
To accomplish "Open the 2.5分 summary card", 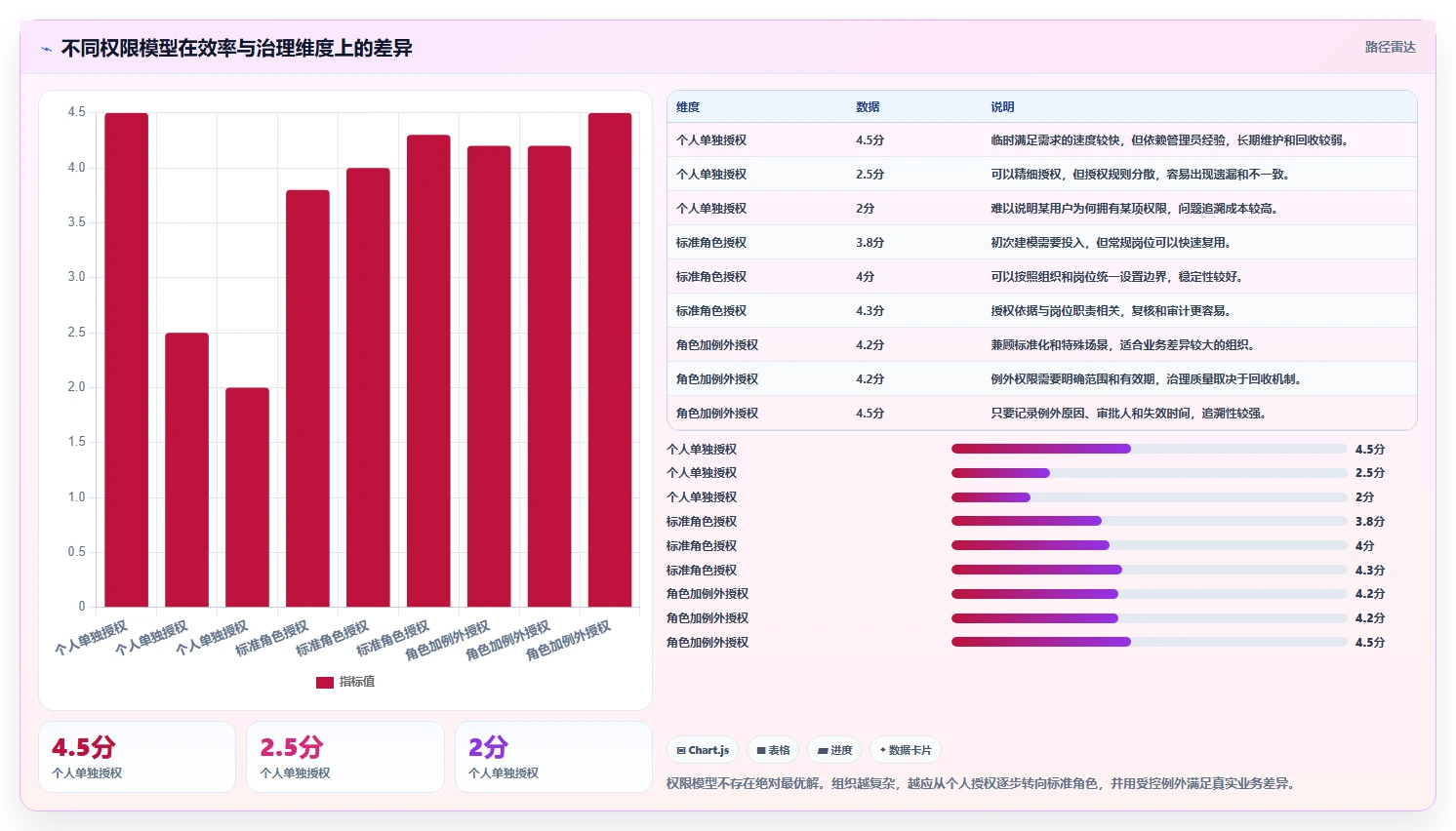I will (345, 757).
